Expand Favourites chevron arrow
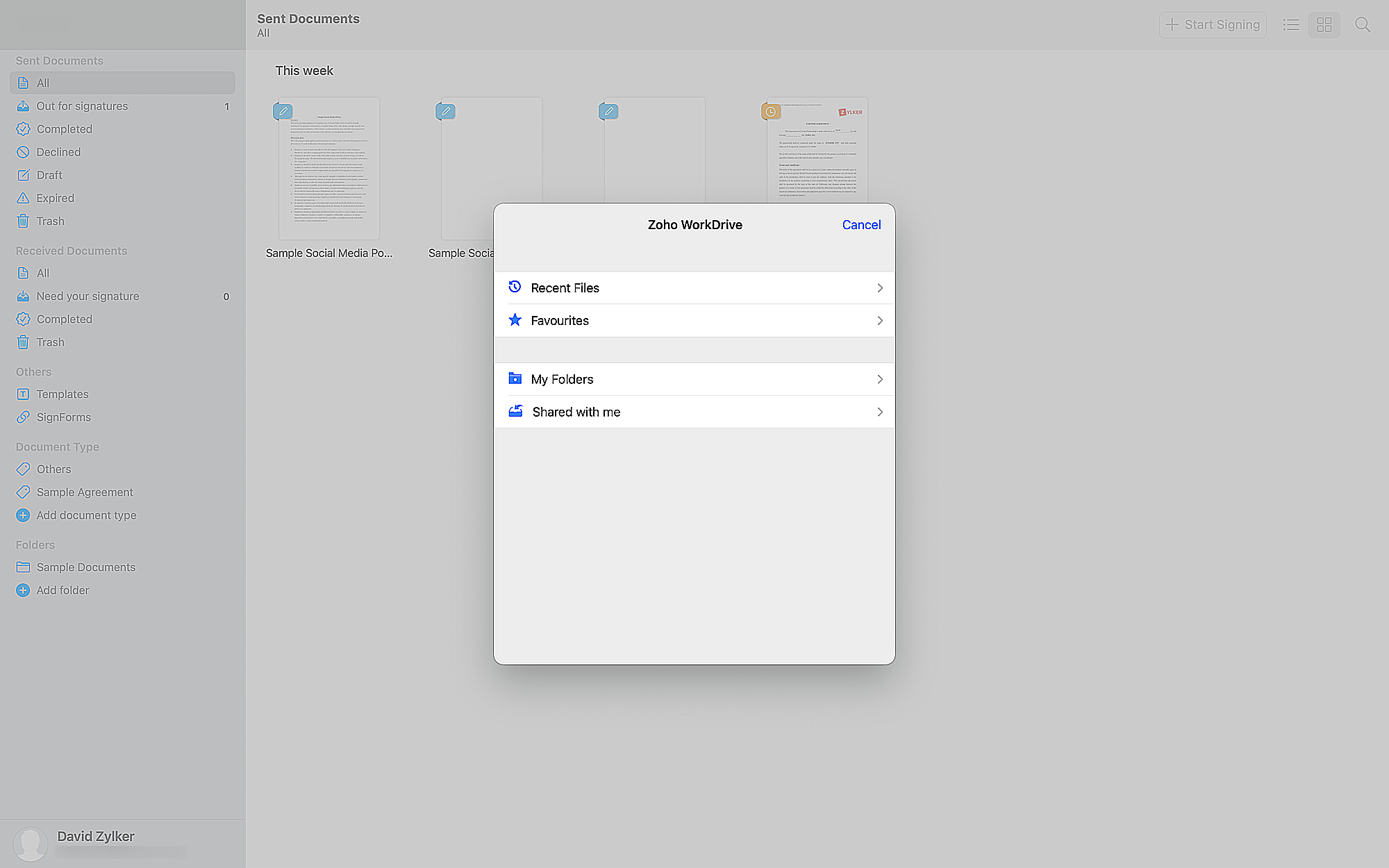 pos(879,321)
